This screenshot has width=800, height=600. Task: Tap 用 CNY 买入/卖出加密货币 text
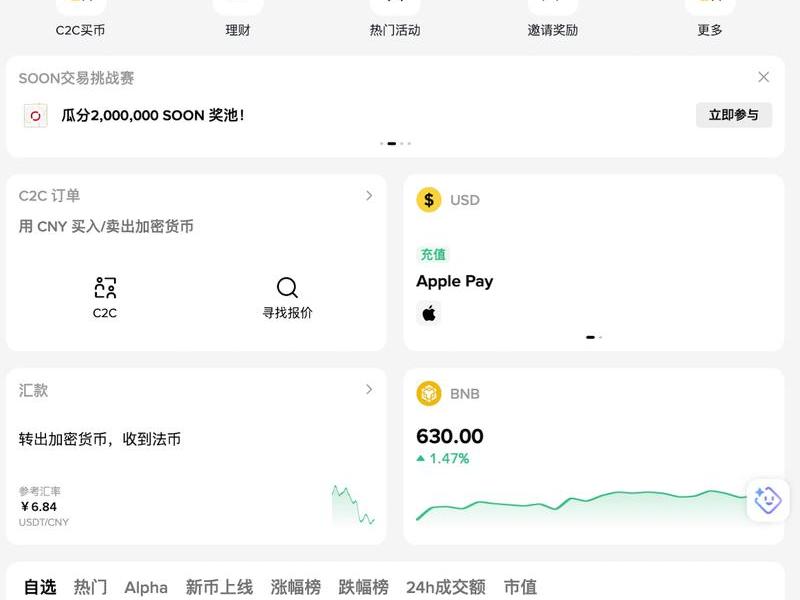[x=106, y=226]
